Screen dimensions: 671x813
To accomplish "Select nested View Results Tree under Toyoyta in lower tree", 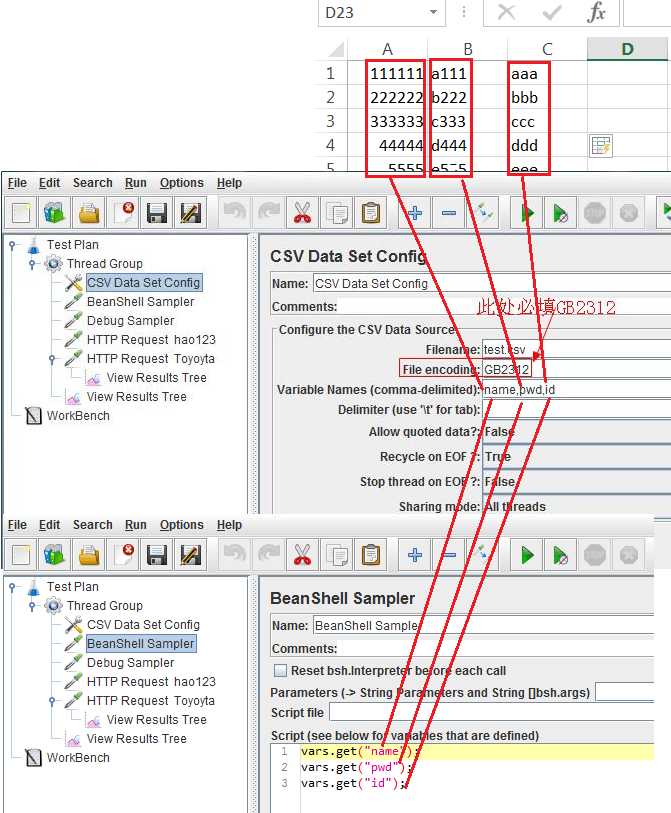I will click(x=156, y=720).
